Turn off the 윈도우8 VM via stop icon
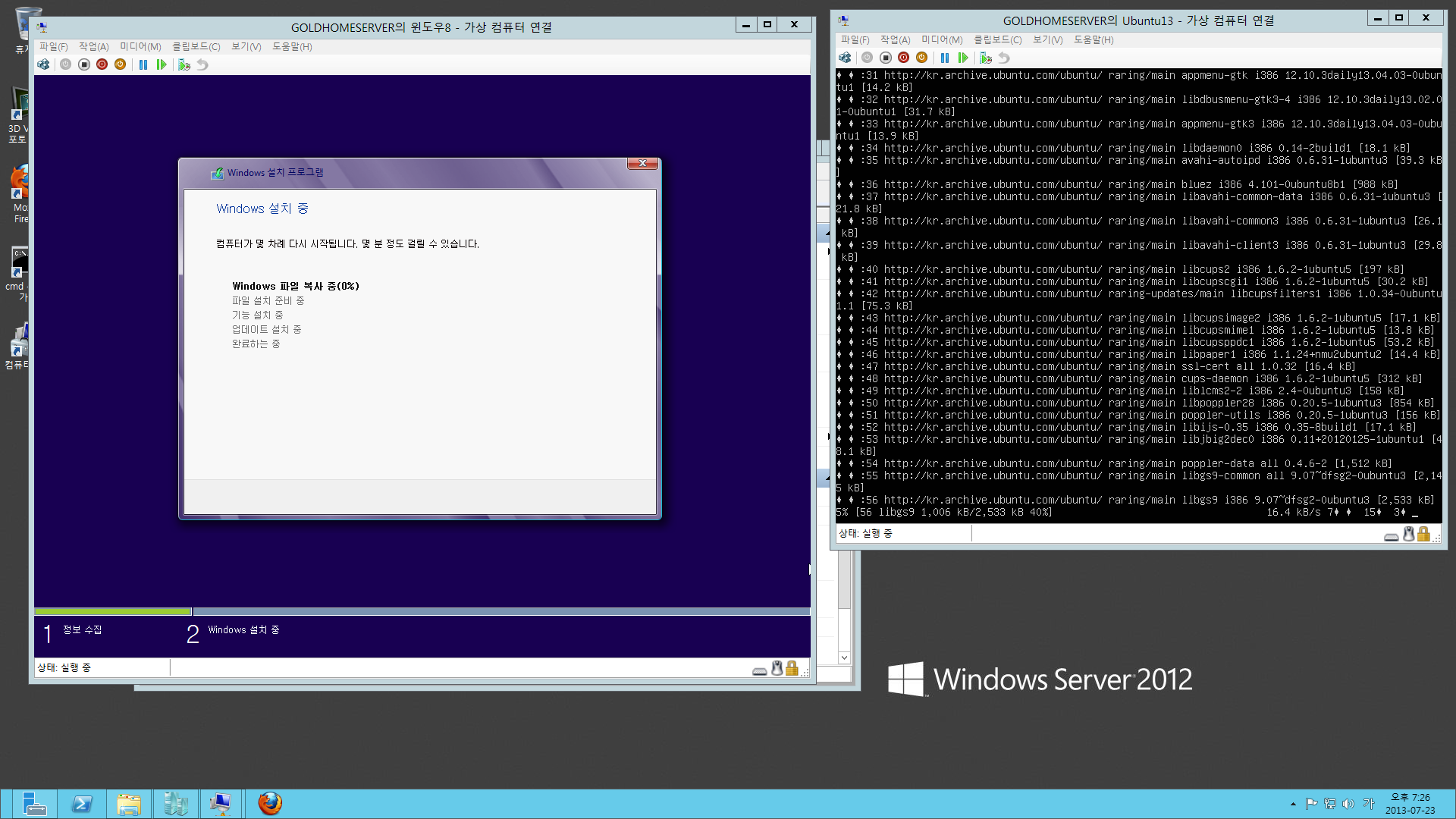The height and width of the screenshot is (819, 1456). tap(84, 65)
